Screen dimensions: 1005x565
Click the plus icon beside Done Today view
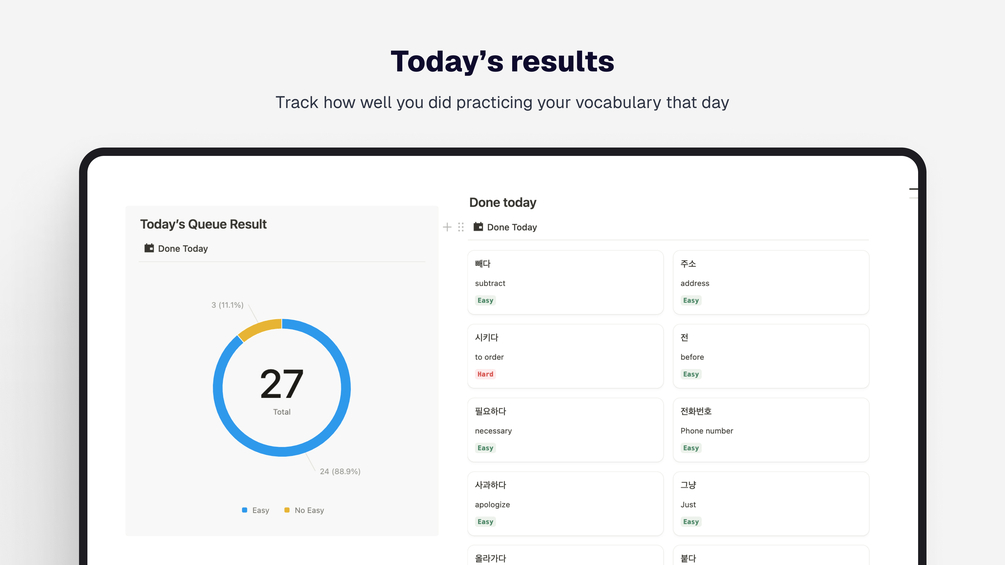(447, 227)
